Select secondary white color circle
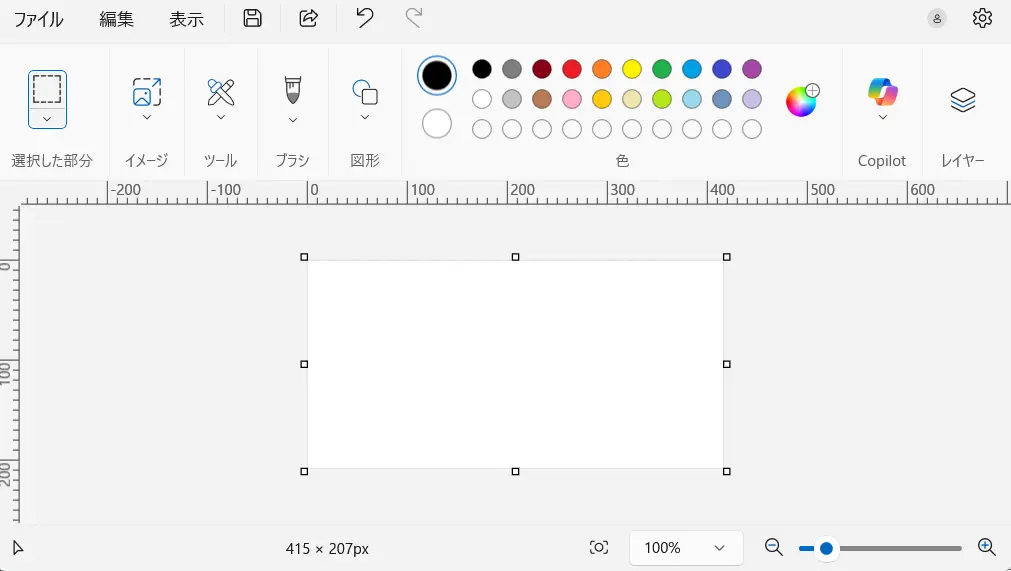Screen dimensions: 1011x571 437,124
